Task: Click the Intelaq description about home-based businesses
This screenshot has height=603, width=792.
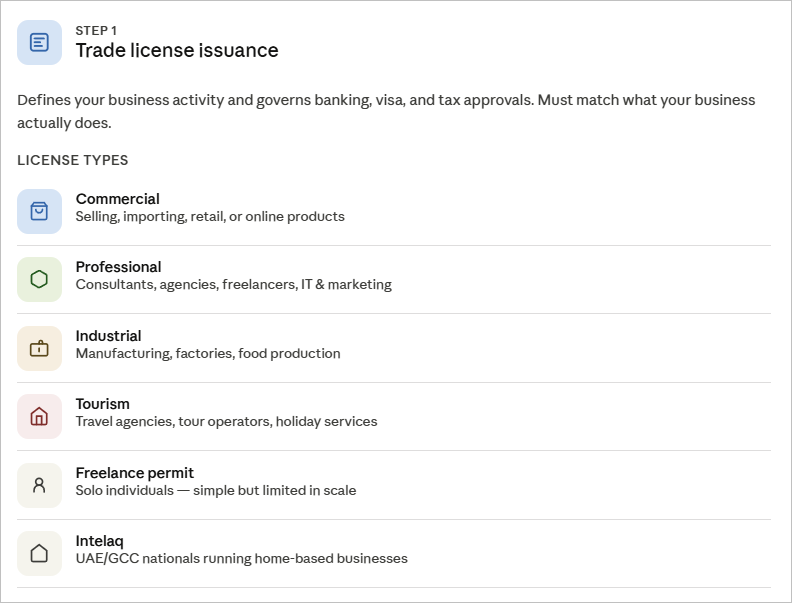Action: click(x=242, y=558)
